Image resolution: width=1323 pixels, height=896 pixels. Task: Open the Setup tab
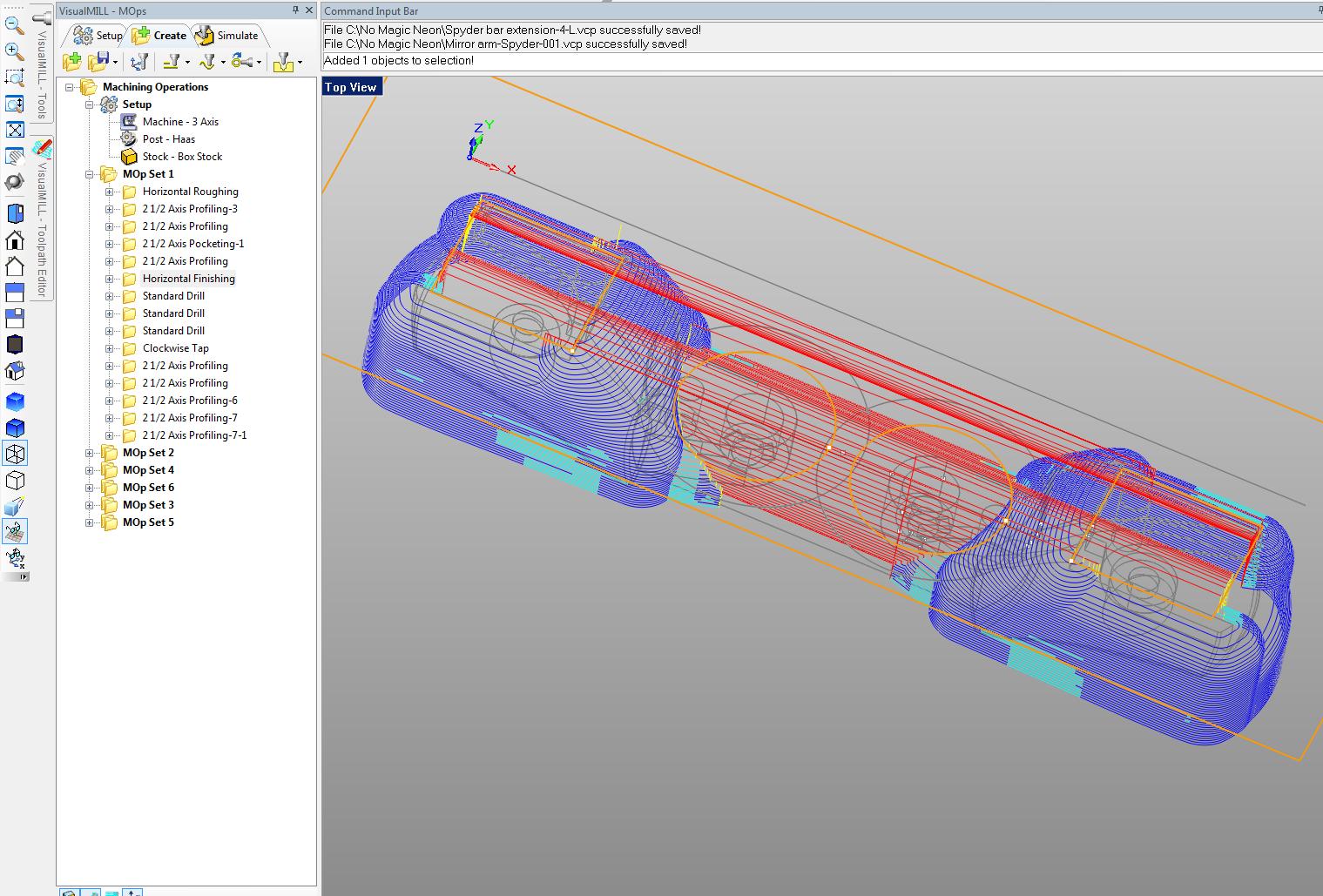pyautogui.click(x=98, y=36)
